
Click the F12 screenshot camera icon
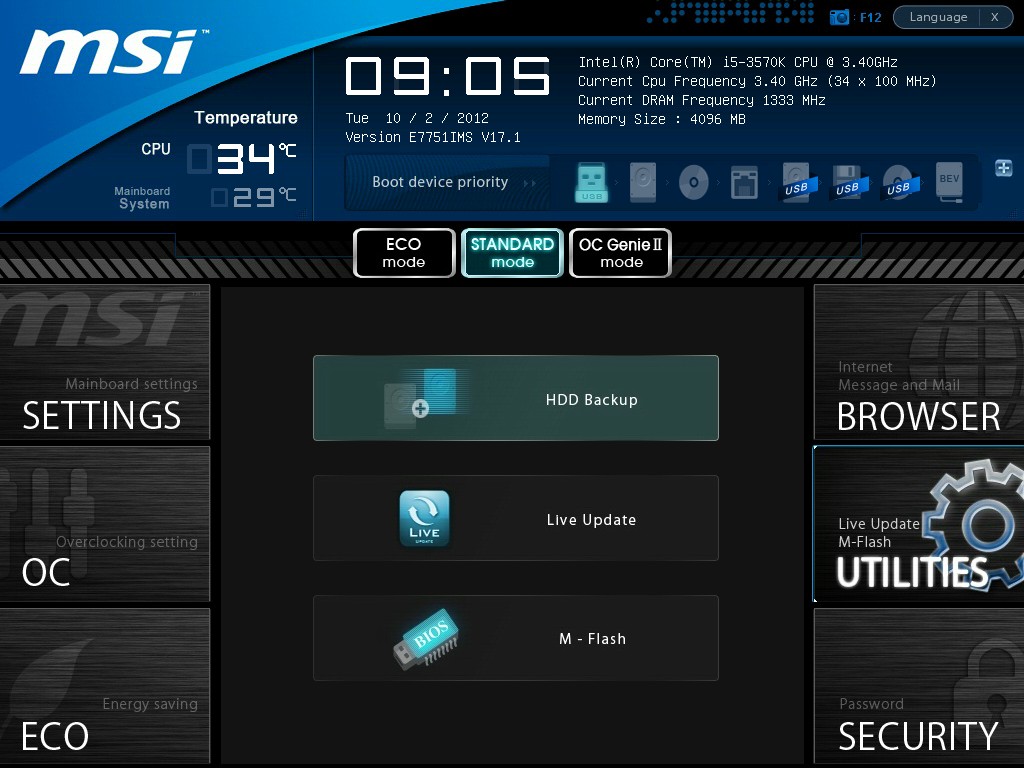[x=839, y=17]
